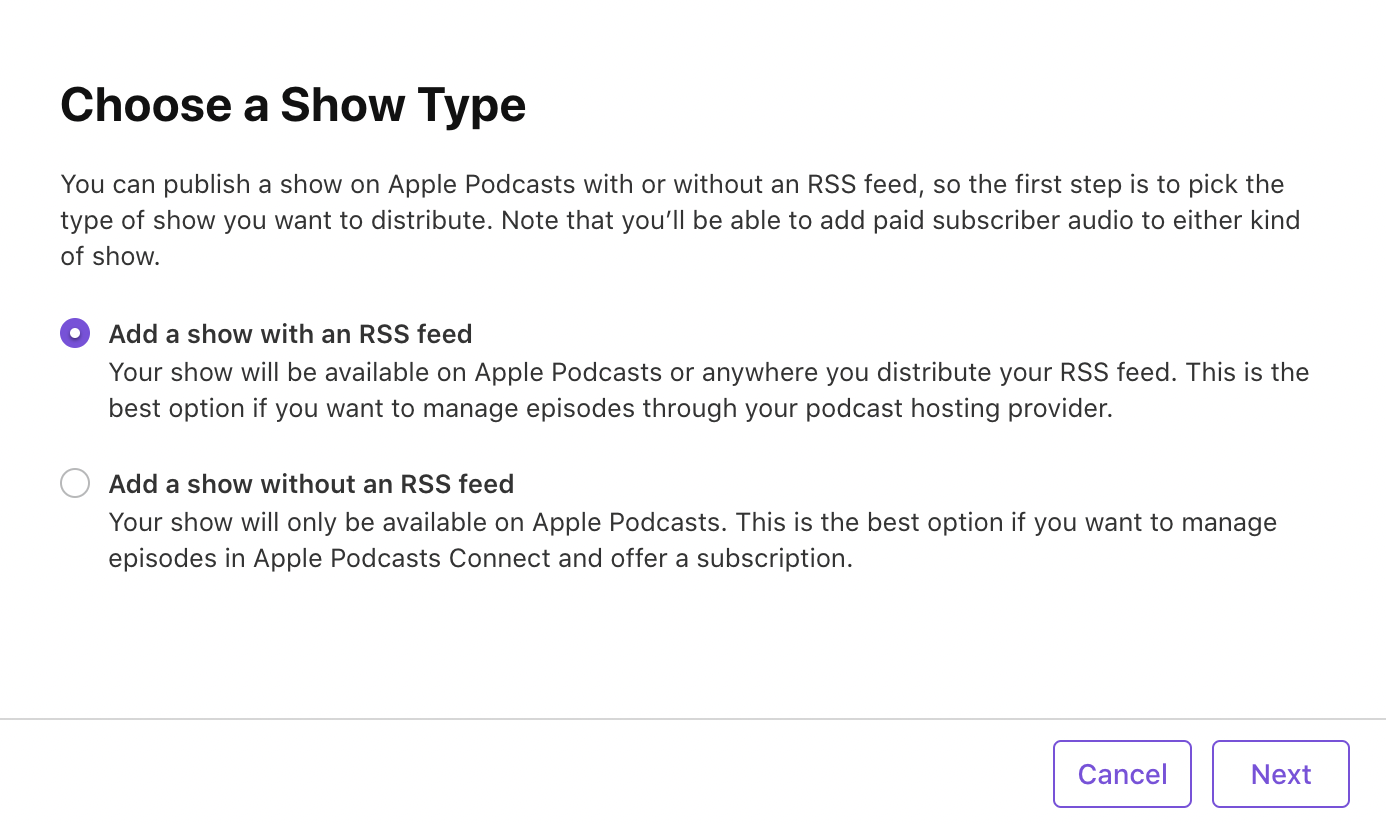Click the 'Choose a Show Type' heading
The image size is (1386, 824).
coord(294,104)
